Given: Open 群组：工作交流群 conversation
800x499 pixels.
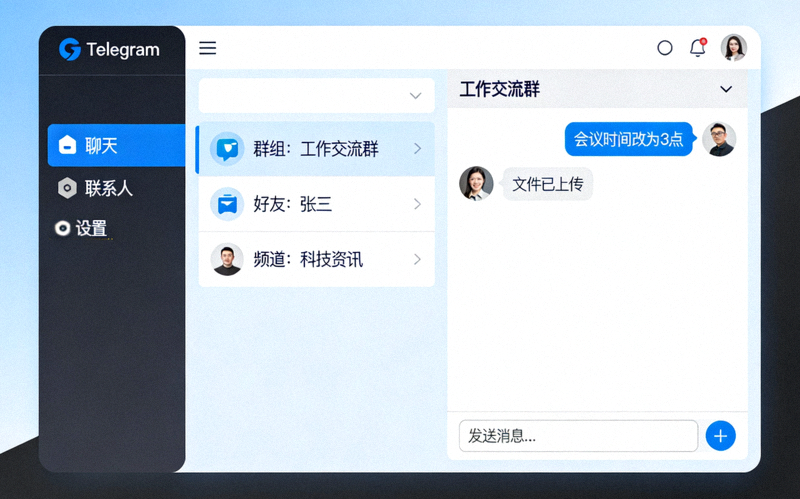Looking at the screenshot, I should (315, 149).
